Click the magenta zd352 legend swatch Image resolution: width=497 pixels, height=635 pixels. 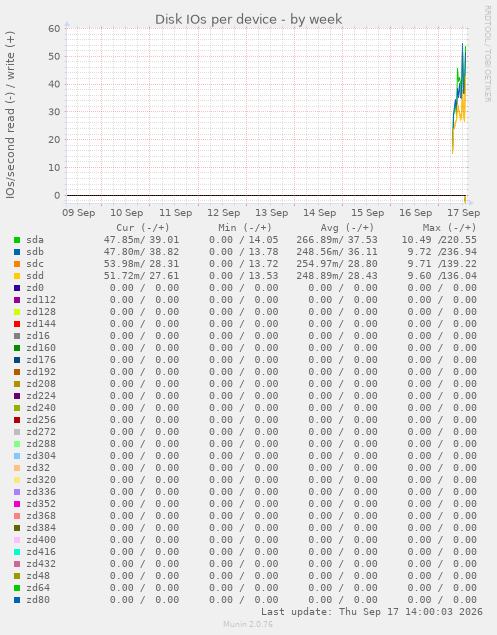(17, 504)
